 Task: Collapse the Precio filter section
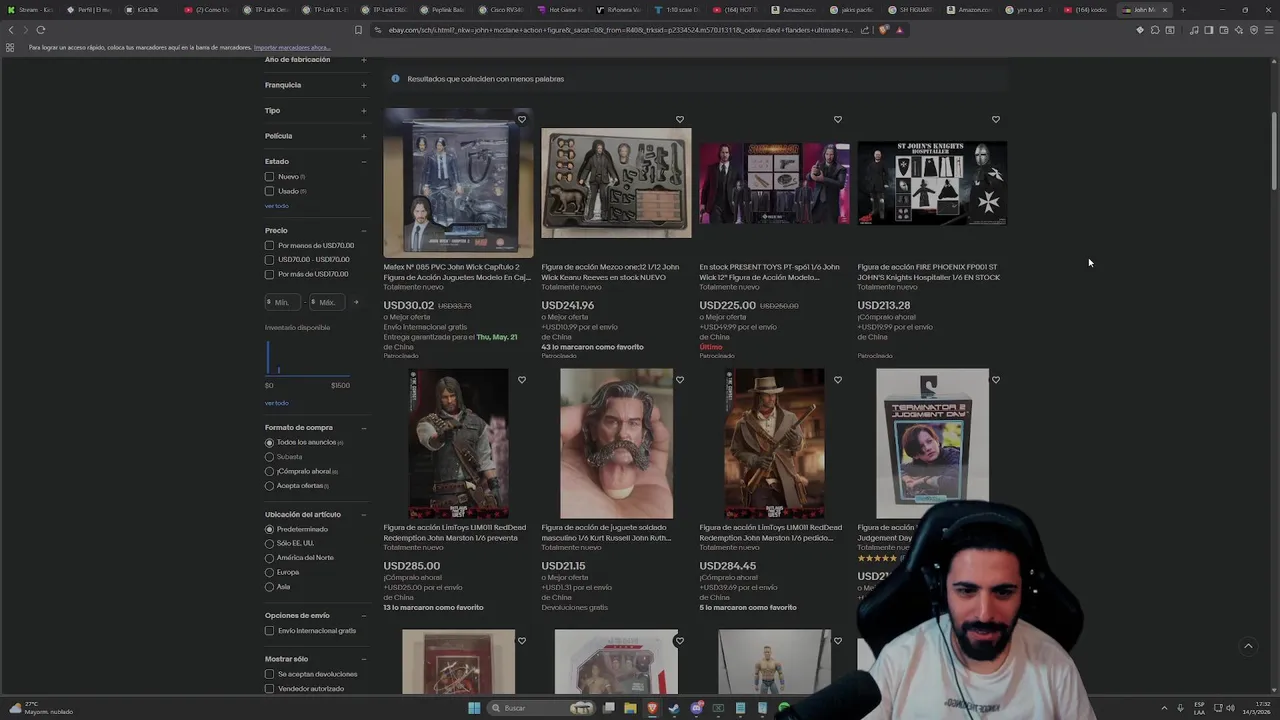[x=363, y=231]
